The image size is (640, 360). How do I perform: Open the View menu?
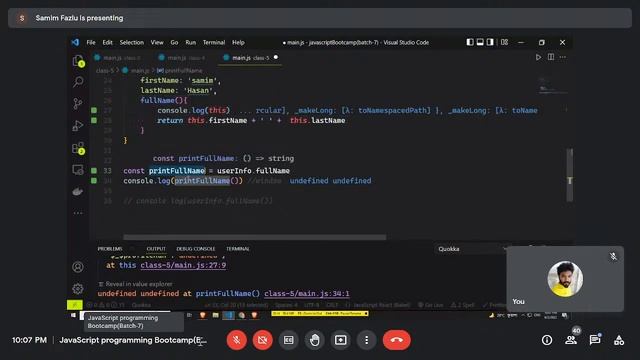[x=157, y=42]
